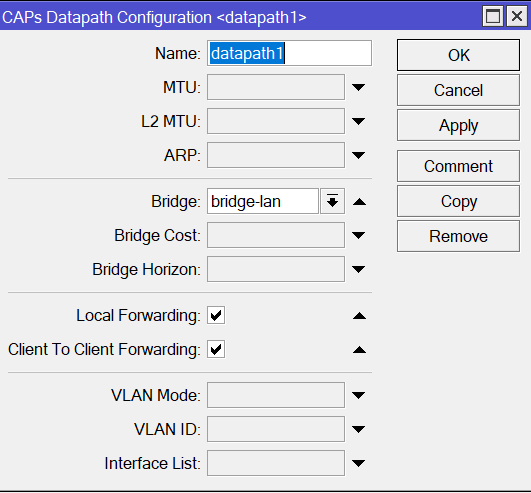This screenshot has height=493, width=531.
Task: Disable Client To Client Forwarding checkbox
Action: coord(216,349)
